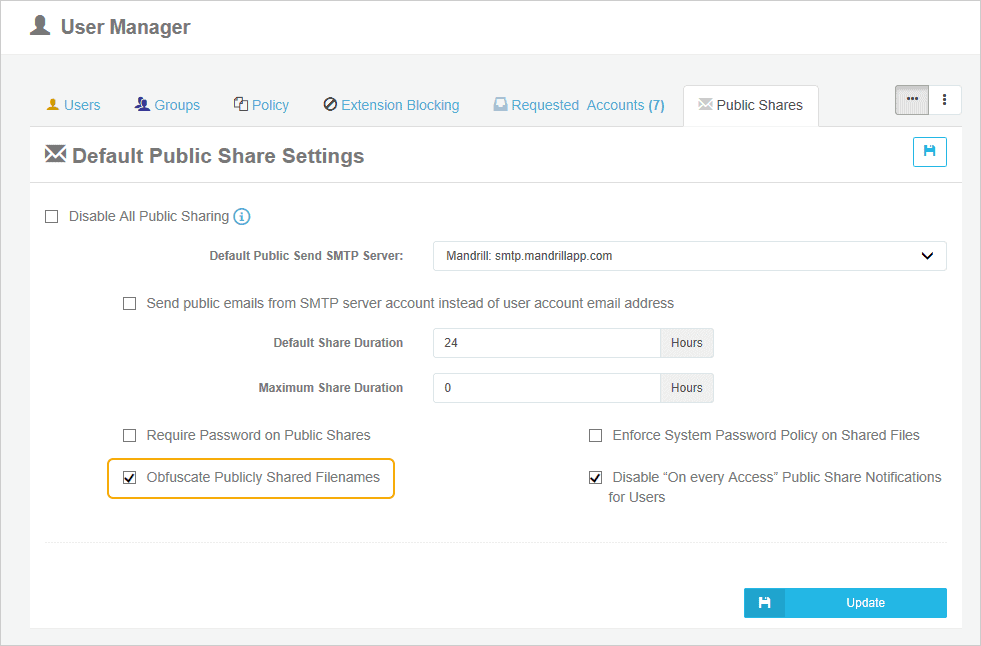Select the blocked-circle Extension Blocking icon
The height and width of the screenshot is (646, 981).
tap(330, 104)
